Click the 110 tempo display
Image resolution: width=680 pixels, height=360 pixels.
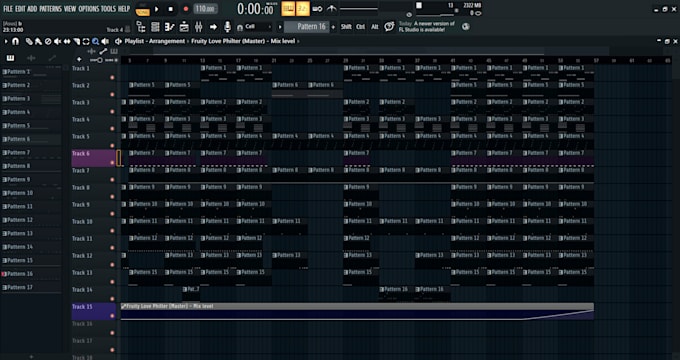(206, 9)
